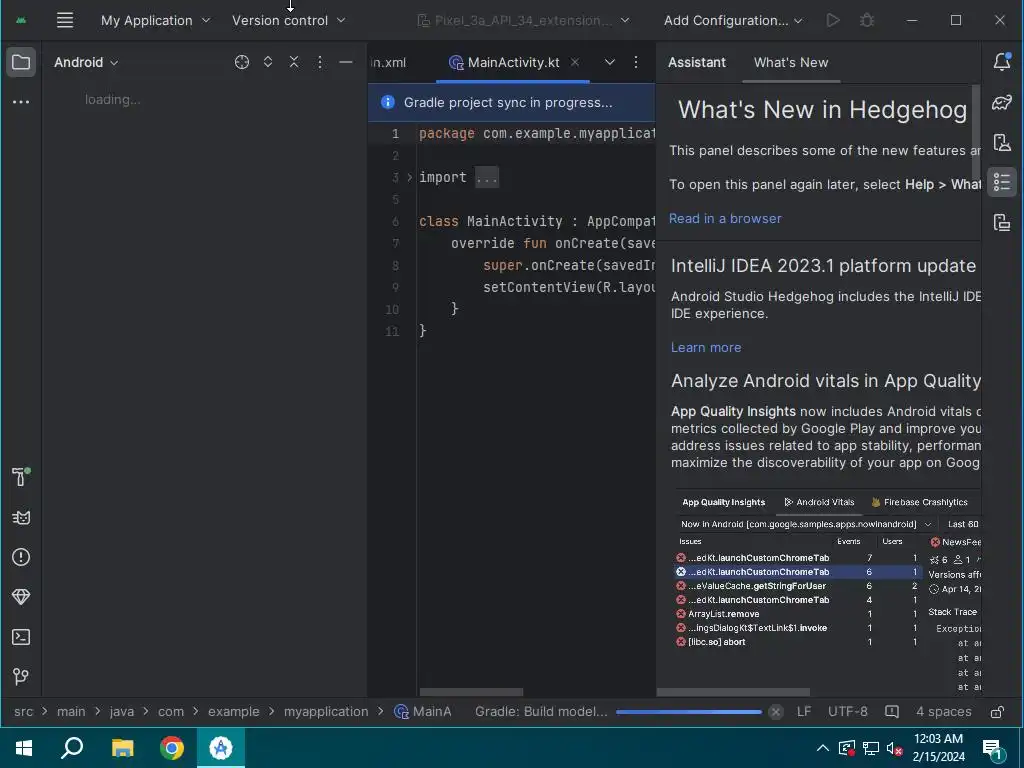Toggle file read-only lock icon
The height and width of the screenshot is (768, 1024).
point(997,712)
